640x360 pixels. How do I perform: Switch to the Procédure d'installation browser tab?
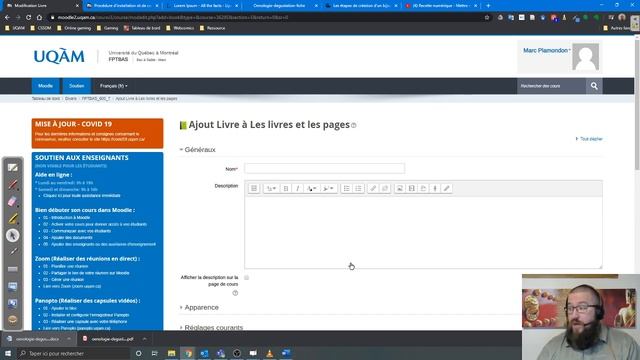pyautogui.click(x=122, y=6)
